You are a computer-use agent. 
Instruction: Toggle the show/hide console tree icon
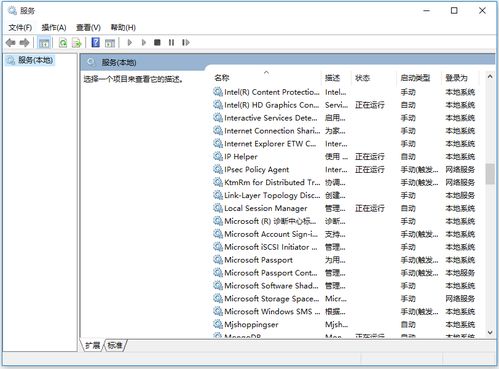tap(44, 43)
